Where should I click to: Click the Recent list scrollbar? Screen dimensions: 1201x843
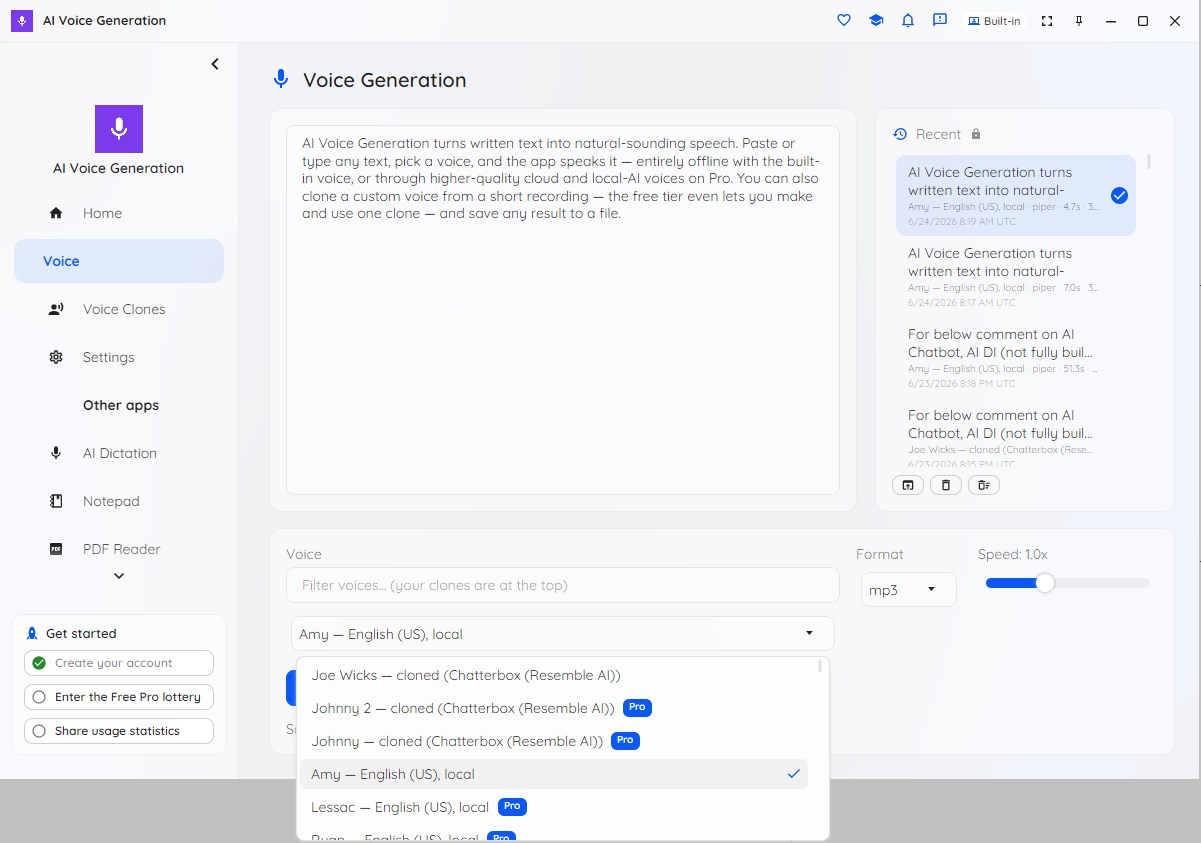pos(1148,161)
